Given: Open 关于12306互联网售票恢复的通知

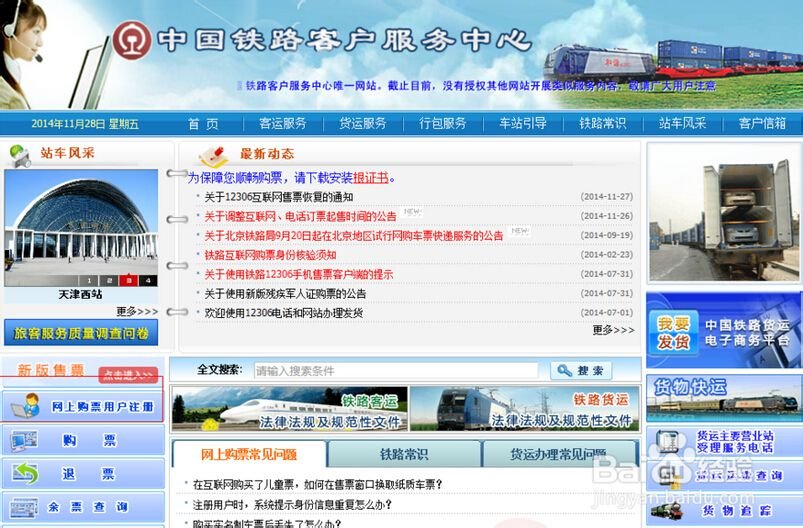Looking at the screenshot, I should (x=279, y=197).
